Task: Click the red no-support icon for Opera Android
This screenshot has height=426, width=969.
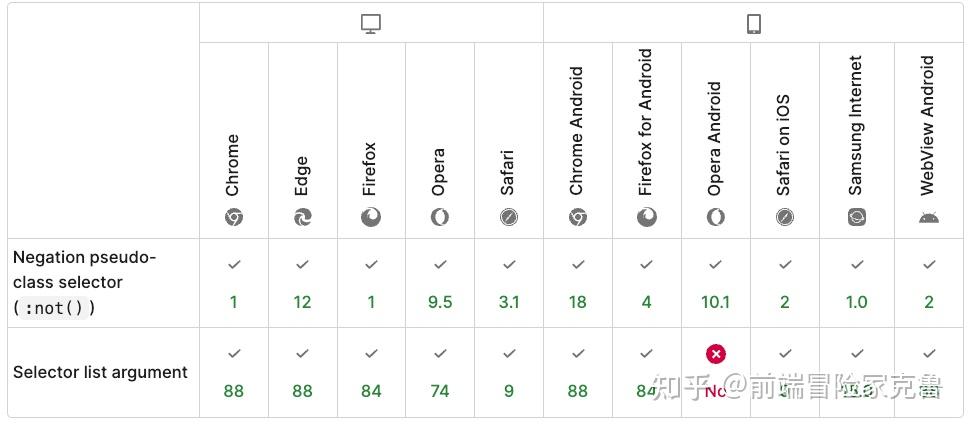Action: click(715, 354)
